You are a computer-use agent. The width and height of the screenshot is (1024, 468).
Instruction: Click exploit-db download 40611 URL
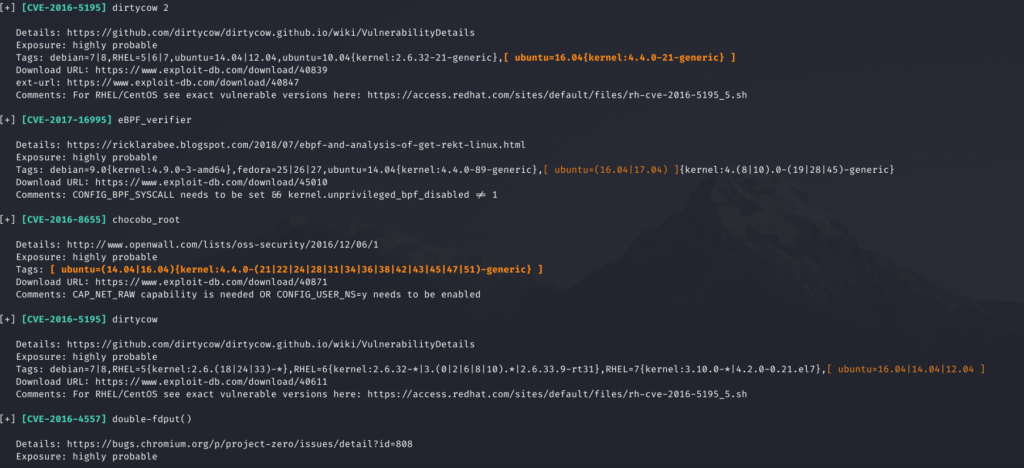coord(211,382)
